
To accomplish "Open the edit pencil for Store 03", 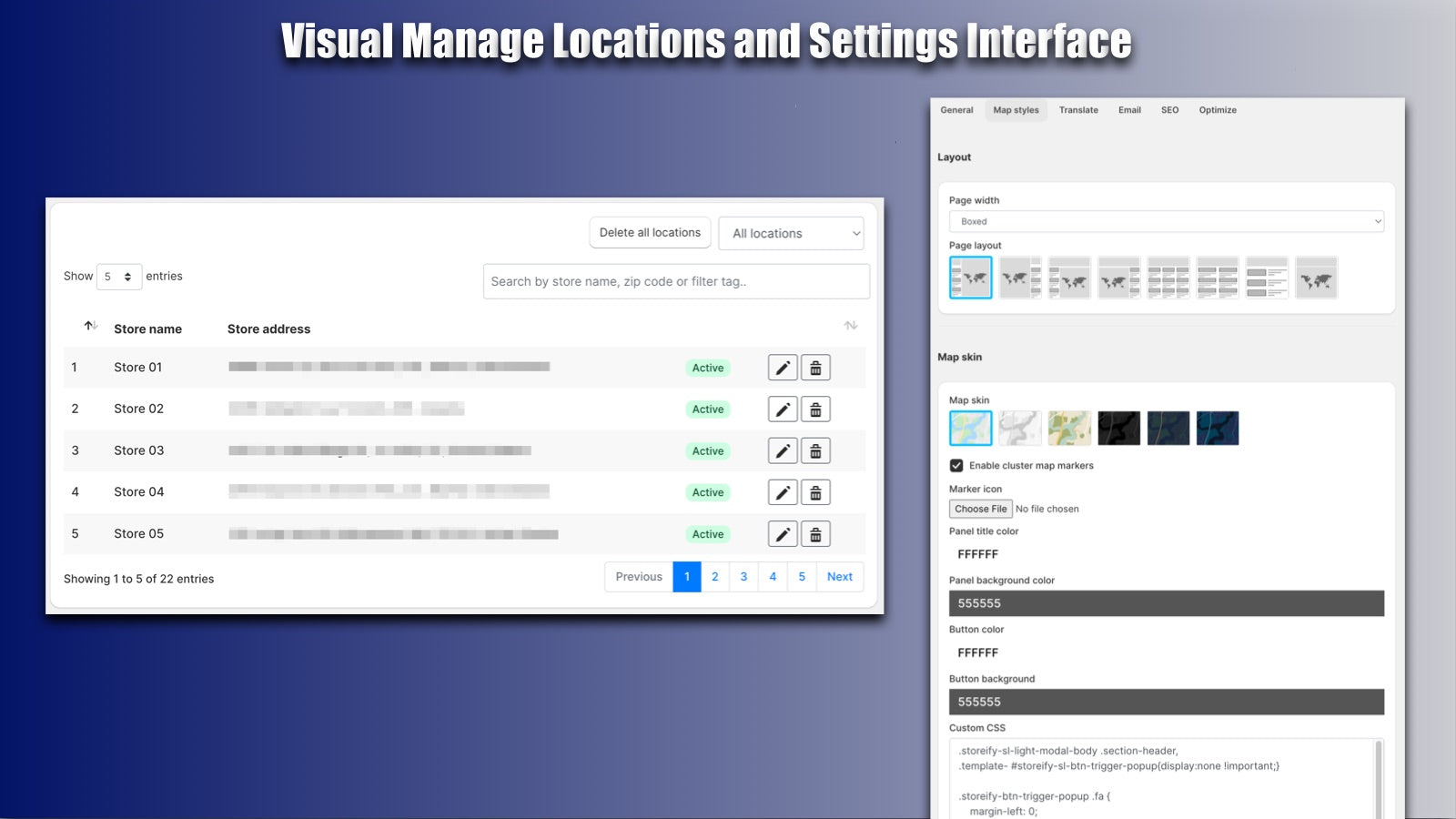I will 783,450.
